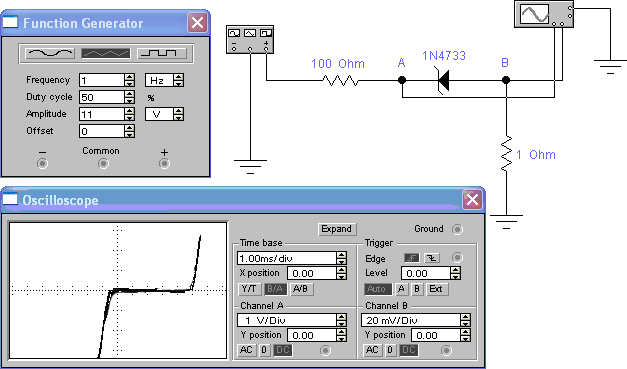
Task: Close the Oscilloscope window
Action: 472,199
